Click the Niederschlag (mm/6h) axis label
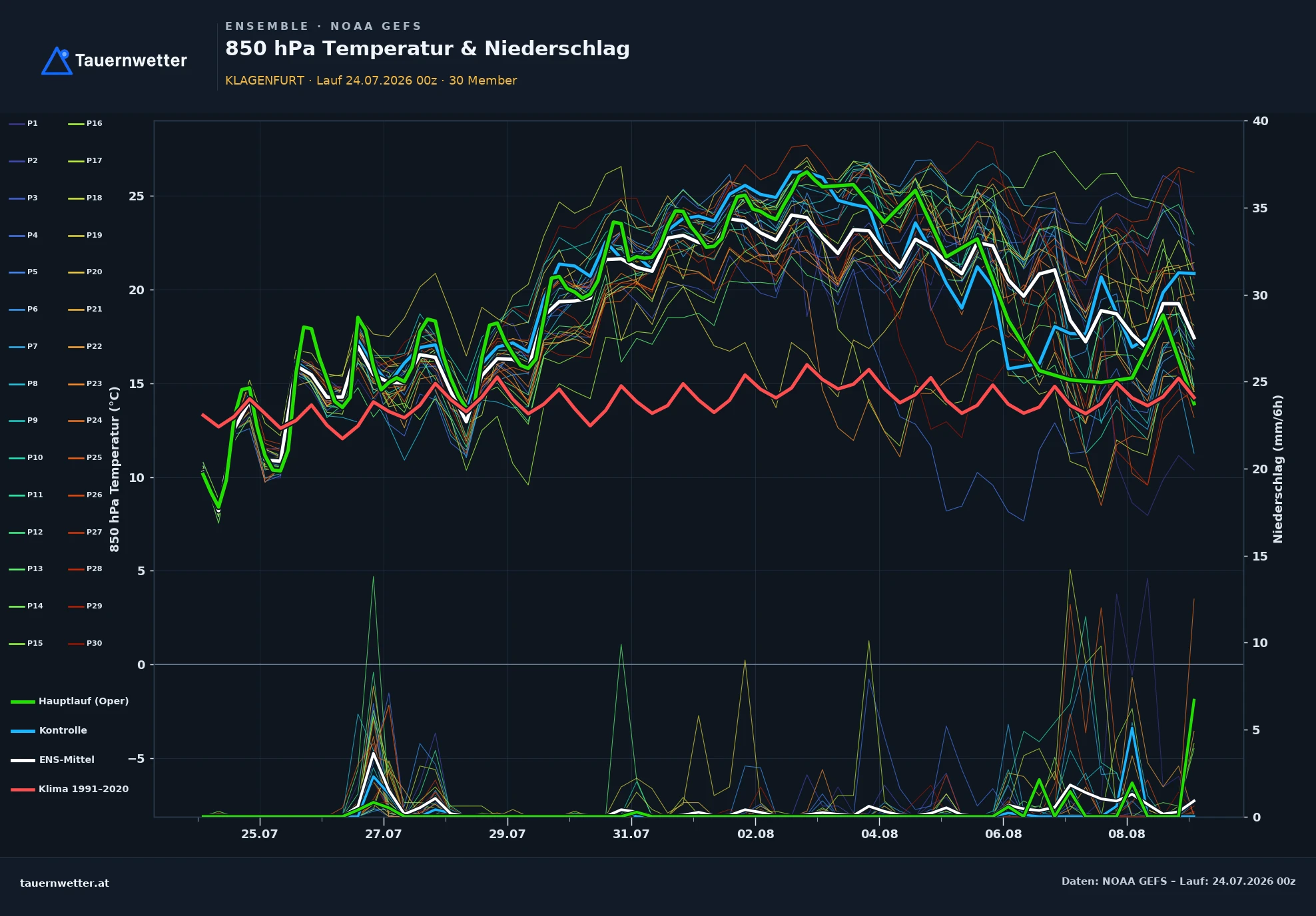Image resolution: width=1316 pixels, height=916 pixels. 1278,469
